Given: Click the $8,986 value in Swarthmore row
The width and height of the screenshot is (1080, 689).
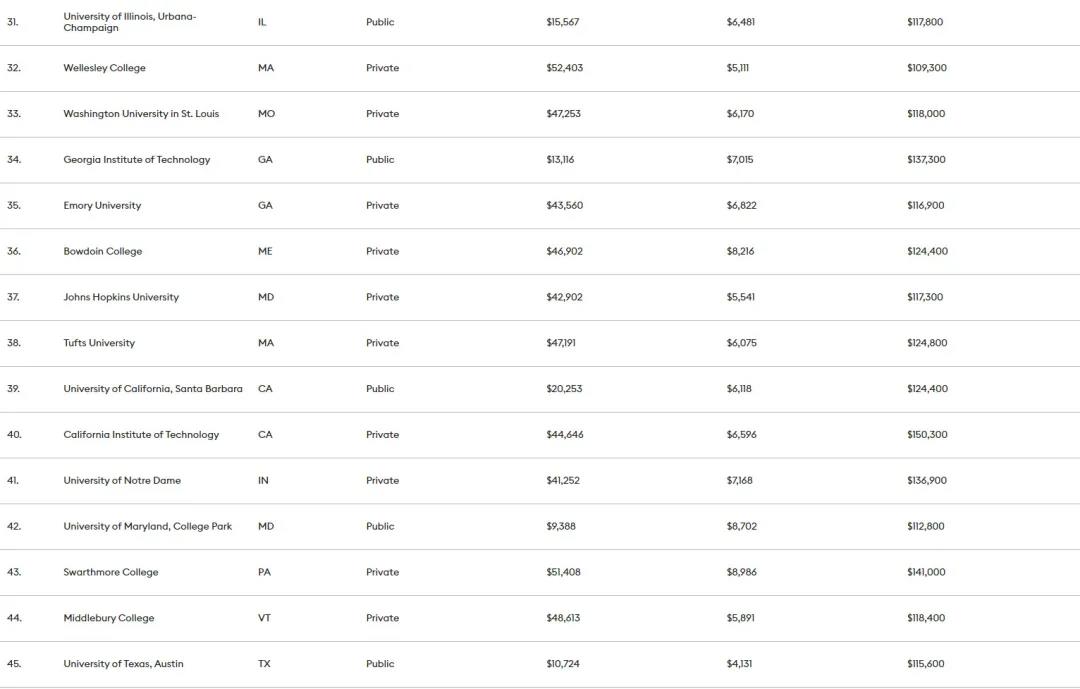Looking at the screenshot, I should (741, 572).
